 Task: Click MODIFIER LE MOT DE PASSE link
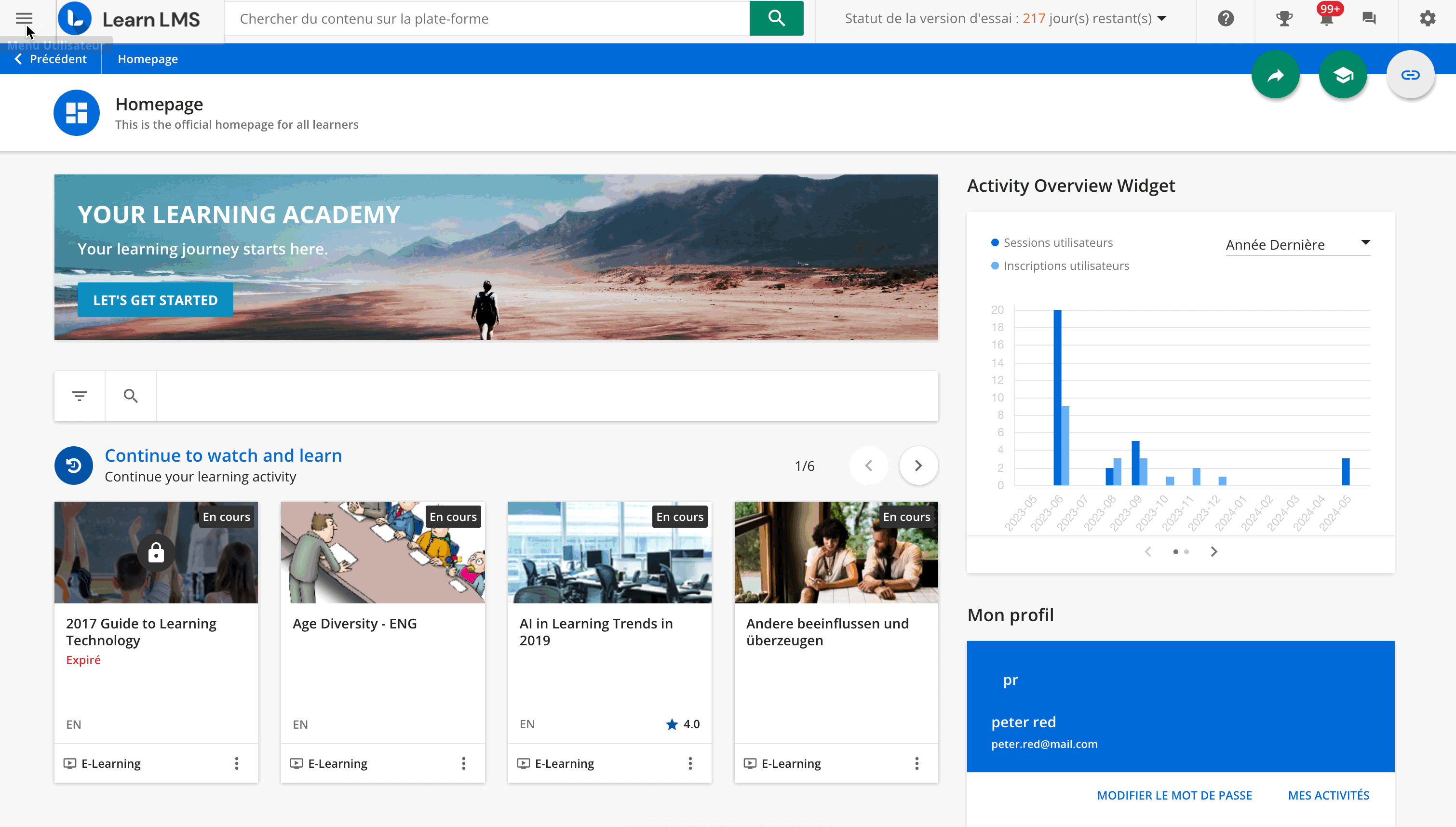[x=1174, y=795]
